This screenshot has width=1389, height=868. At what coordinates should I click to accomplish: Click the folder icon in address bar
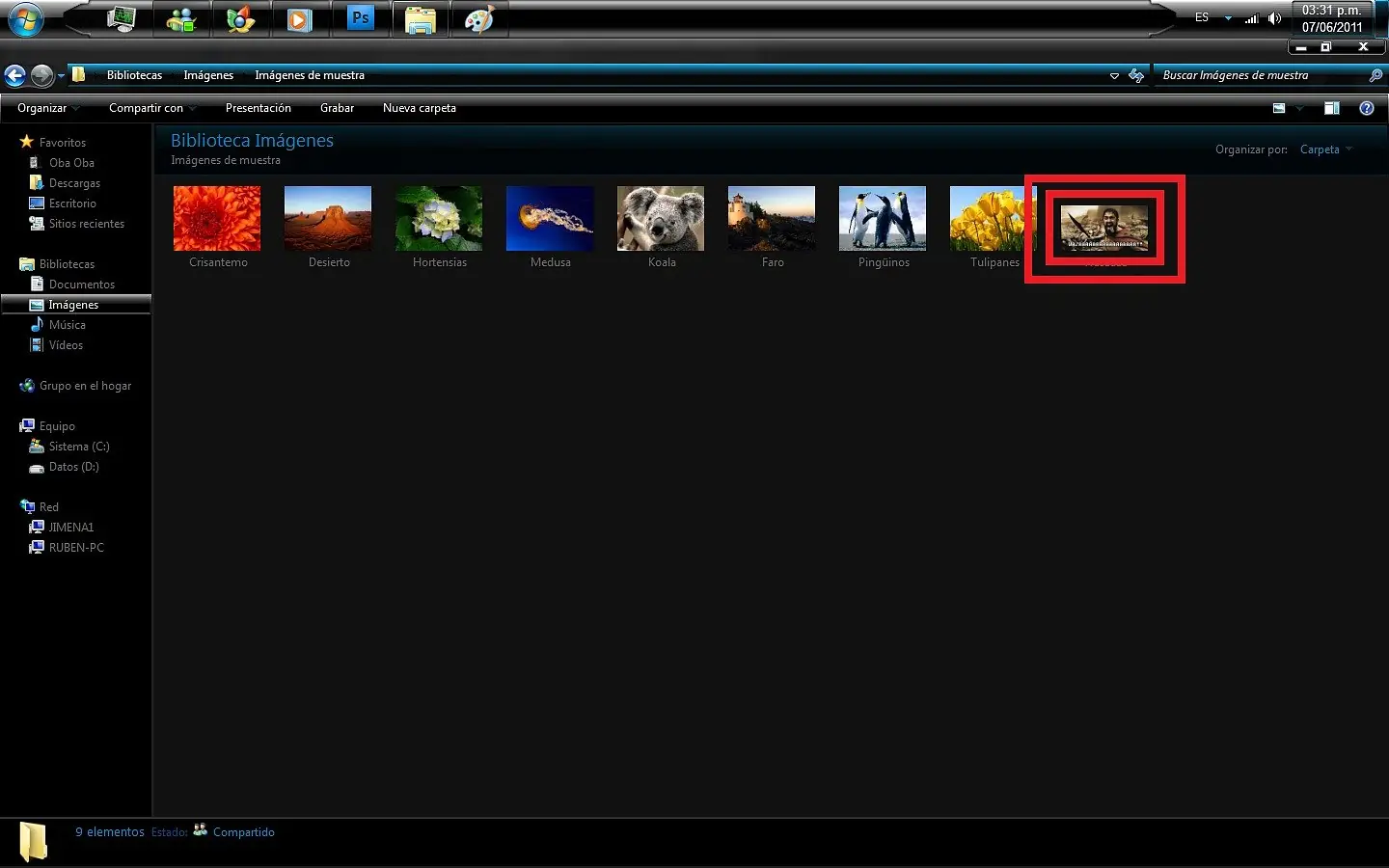click(x=79, y=74)
